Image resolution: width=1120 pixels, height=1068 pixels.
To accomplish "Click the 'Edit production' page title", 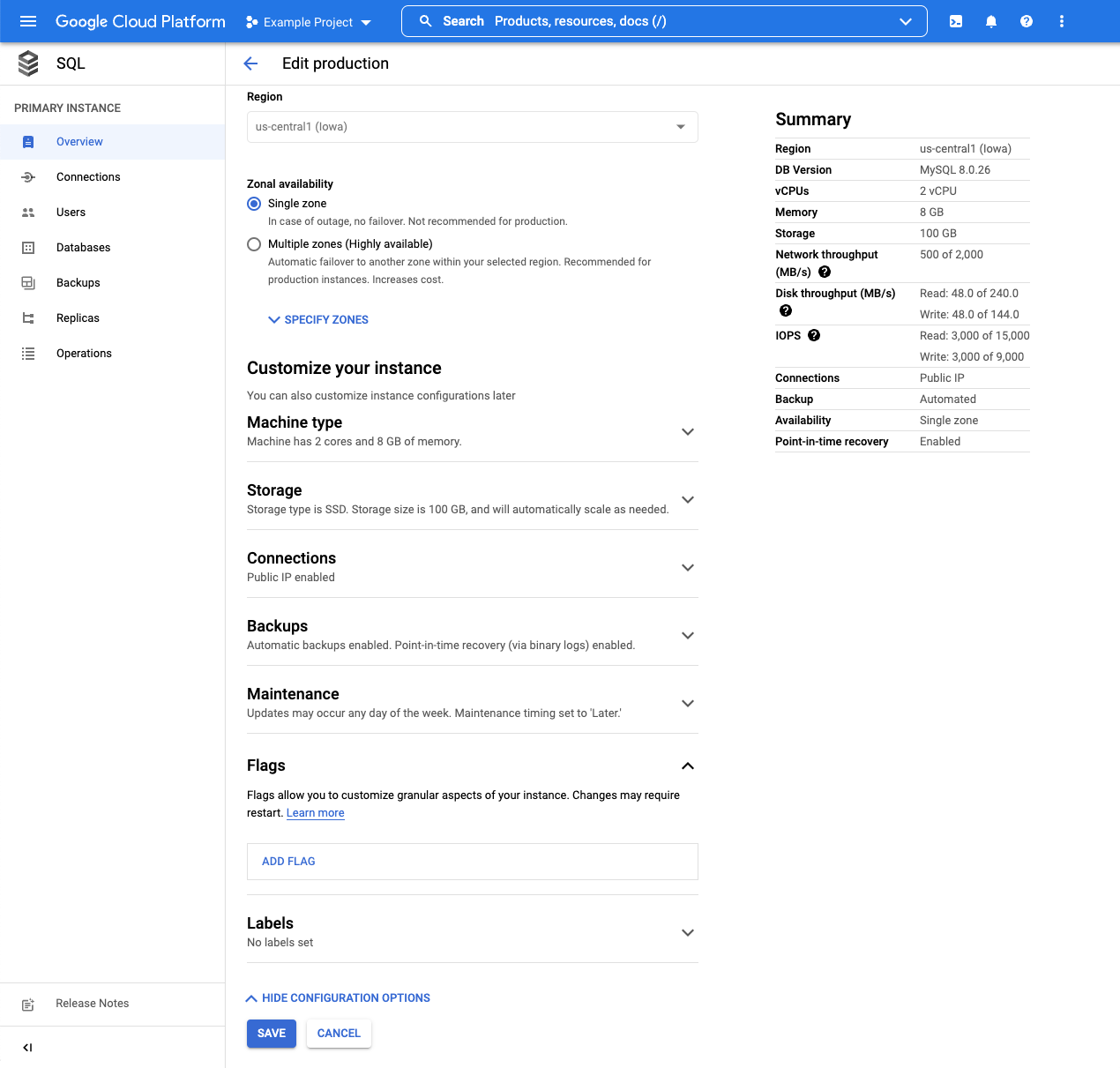I will [335, 63].
